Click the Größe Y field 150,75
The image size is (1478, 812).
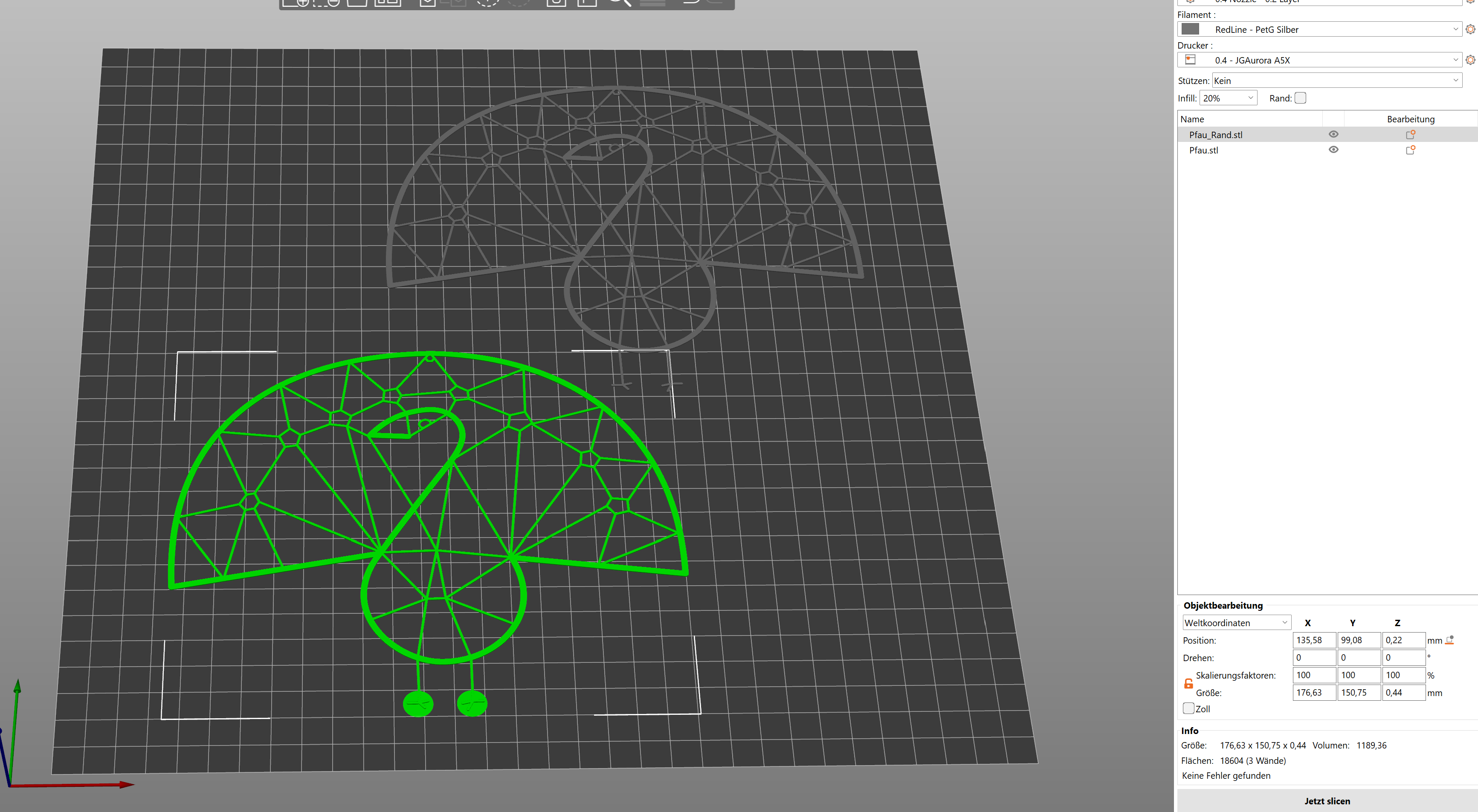(x=1359, y=693)
